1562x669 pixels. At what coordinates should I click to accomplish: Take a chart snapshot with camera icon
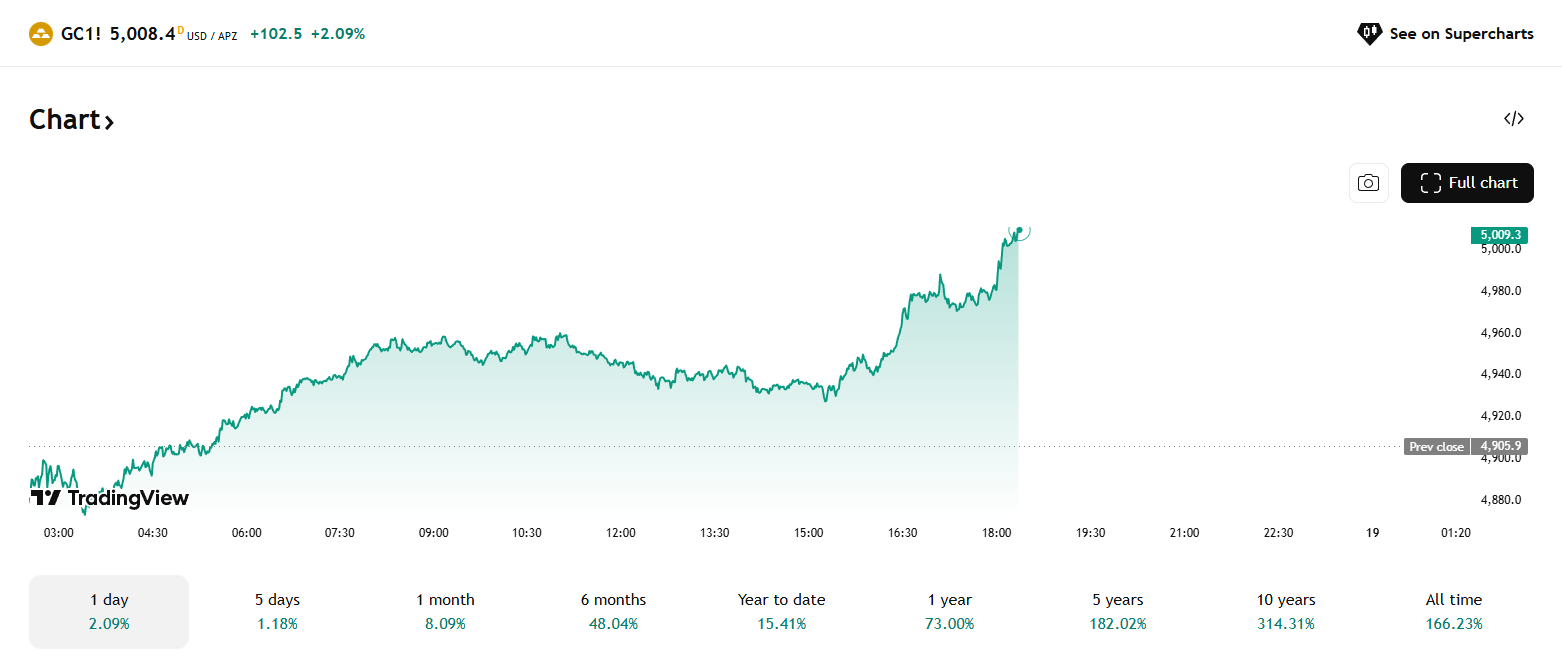(x=1368, y=183)
